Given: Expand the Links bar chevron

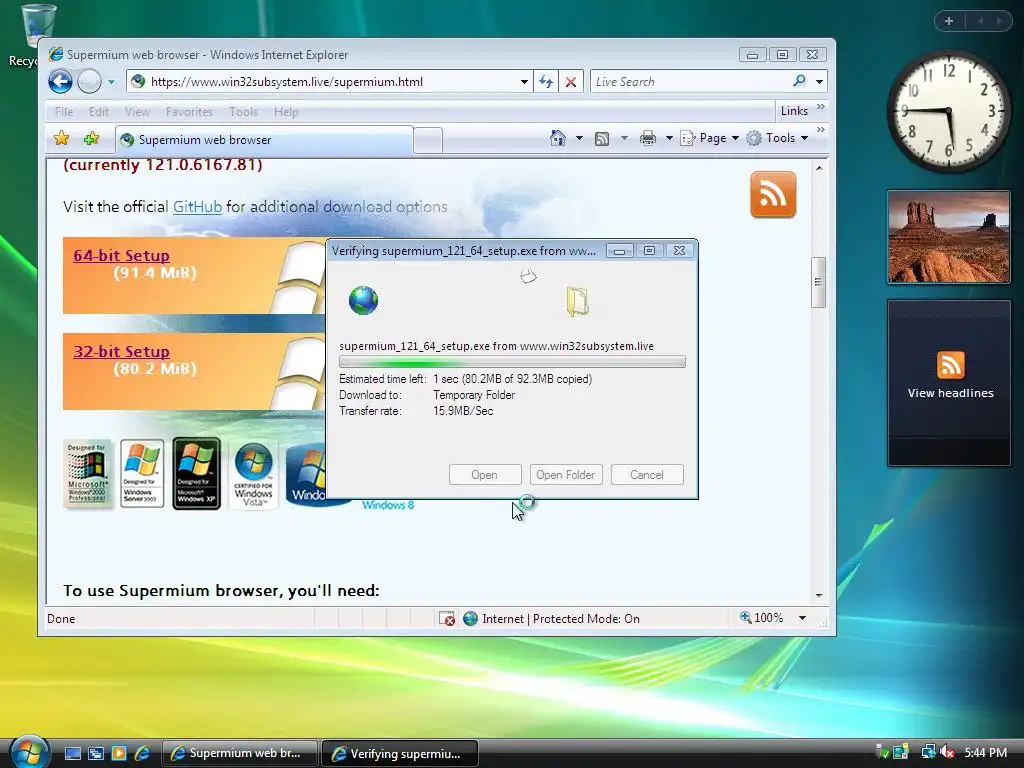Looking at the screenshot, I should (x=821, y=106).
